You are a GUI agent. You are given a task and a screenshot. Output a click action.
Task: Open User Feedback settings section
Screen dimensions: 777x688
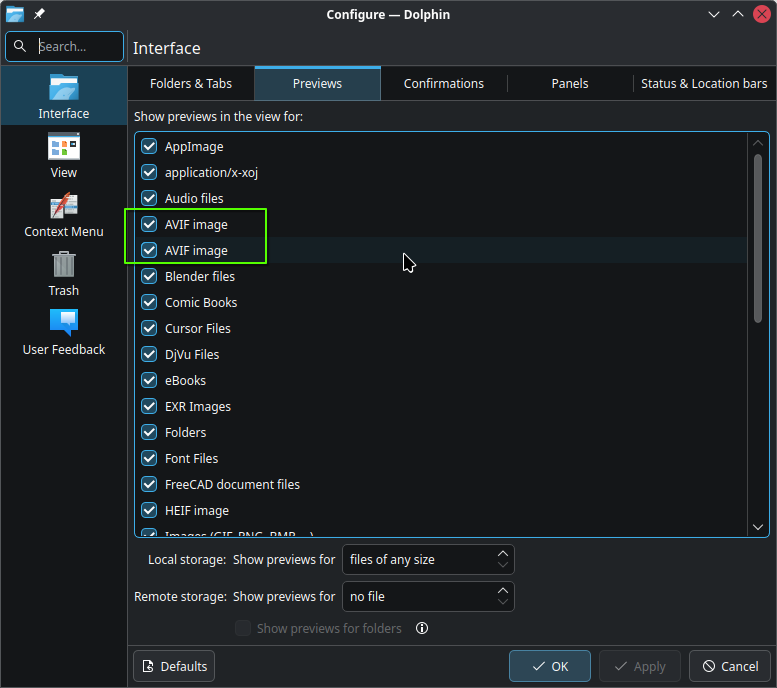coord(63,331)
